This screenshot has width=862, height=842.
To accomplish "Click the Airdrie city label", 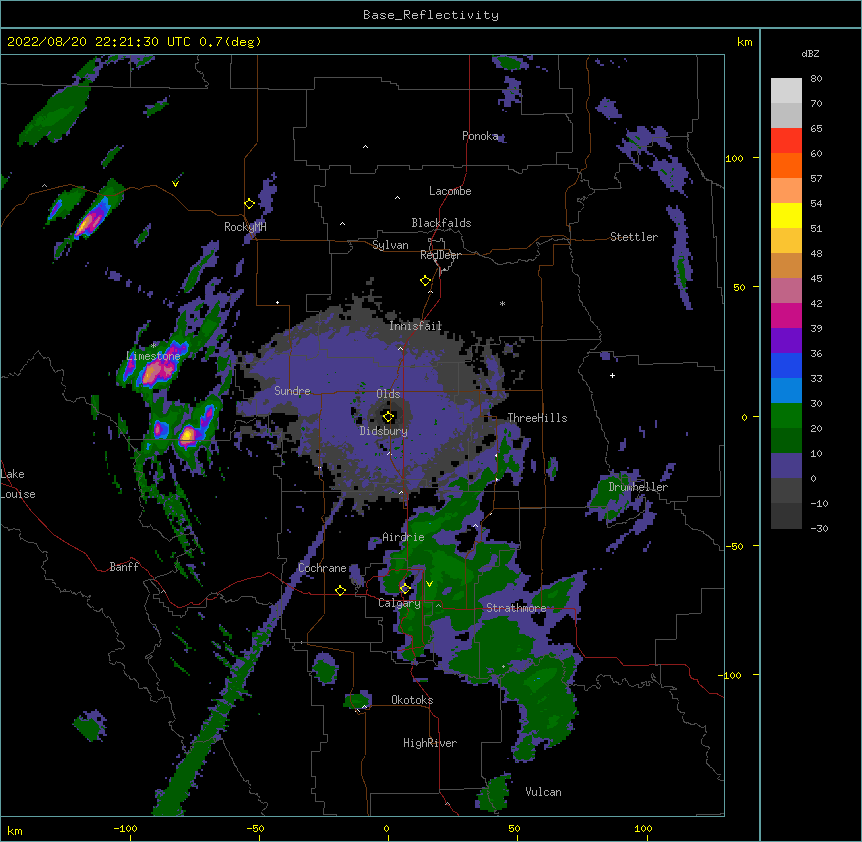I will (x=404, y=537).
